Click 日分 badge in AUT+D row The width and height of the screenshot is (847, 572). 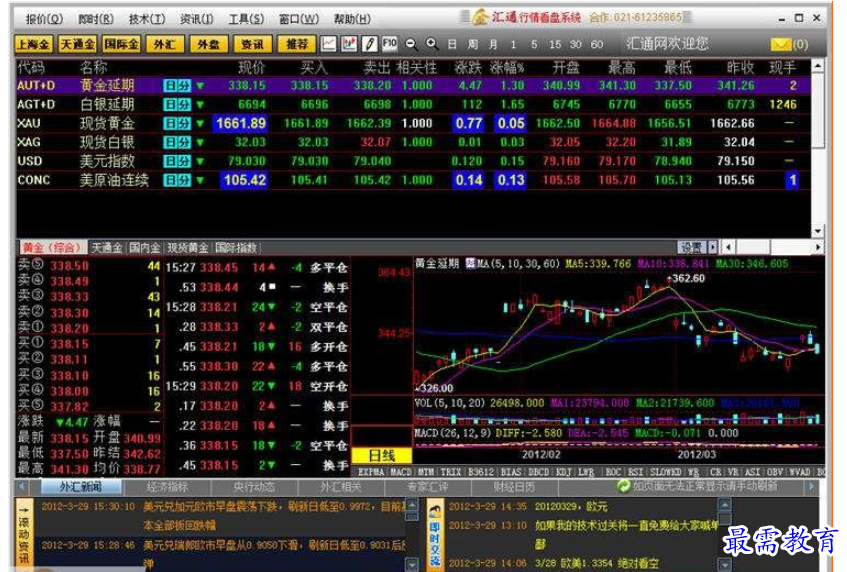(x=177, y=85)
